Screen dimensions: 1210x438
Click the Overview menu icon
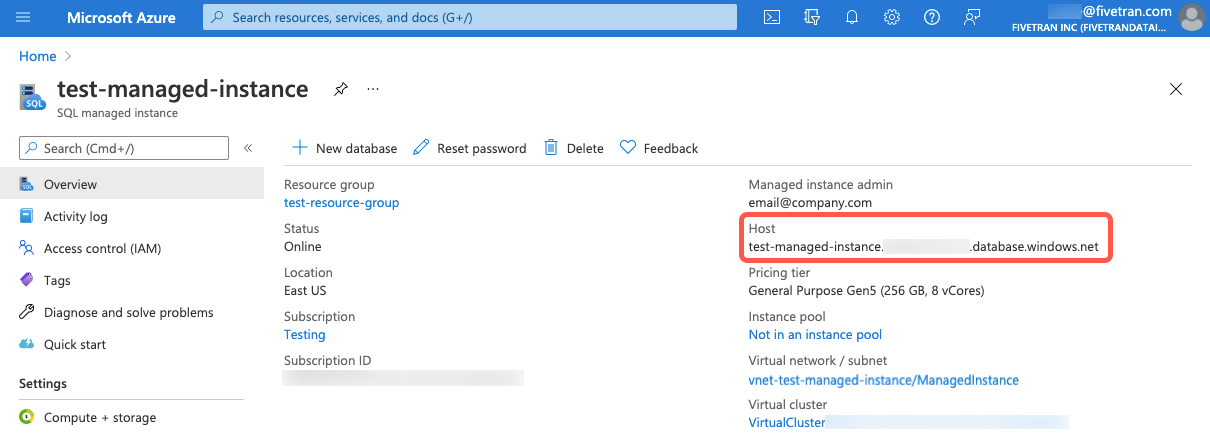(x=27, y=184)
